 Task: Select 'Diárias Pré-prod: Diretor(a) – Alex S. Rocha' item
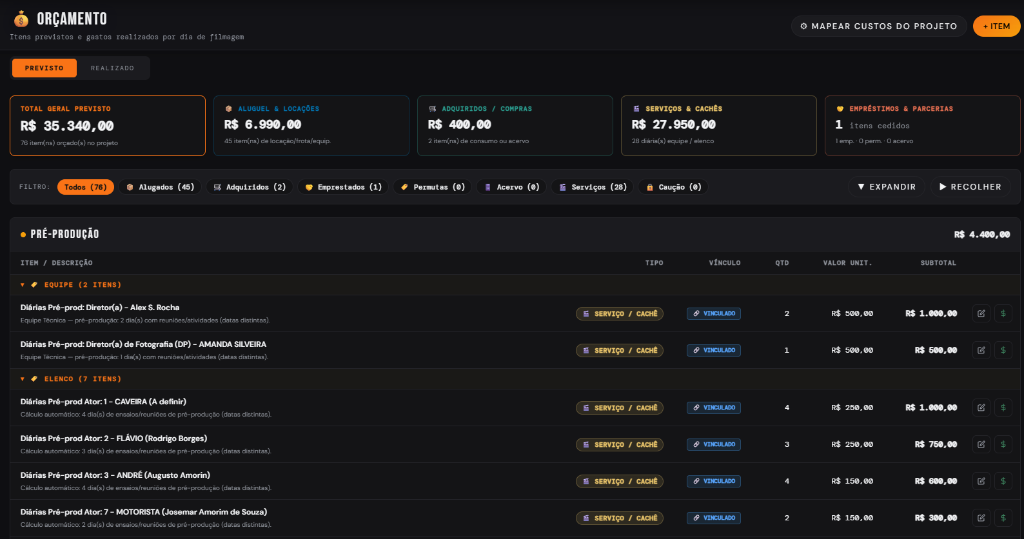point(100,308)
